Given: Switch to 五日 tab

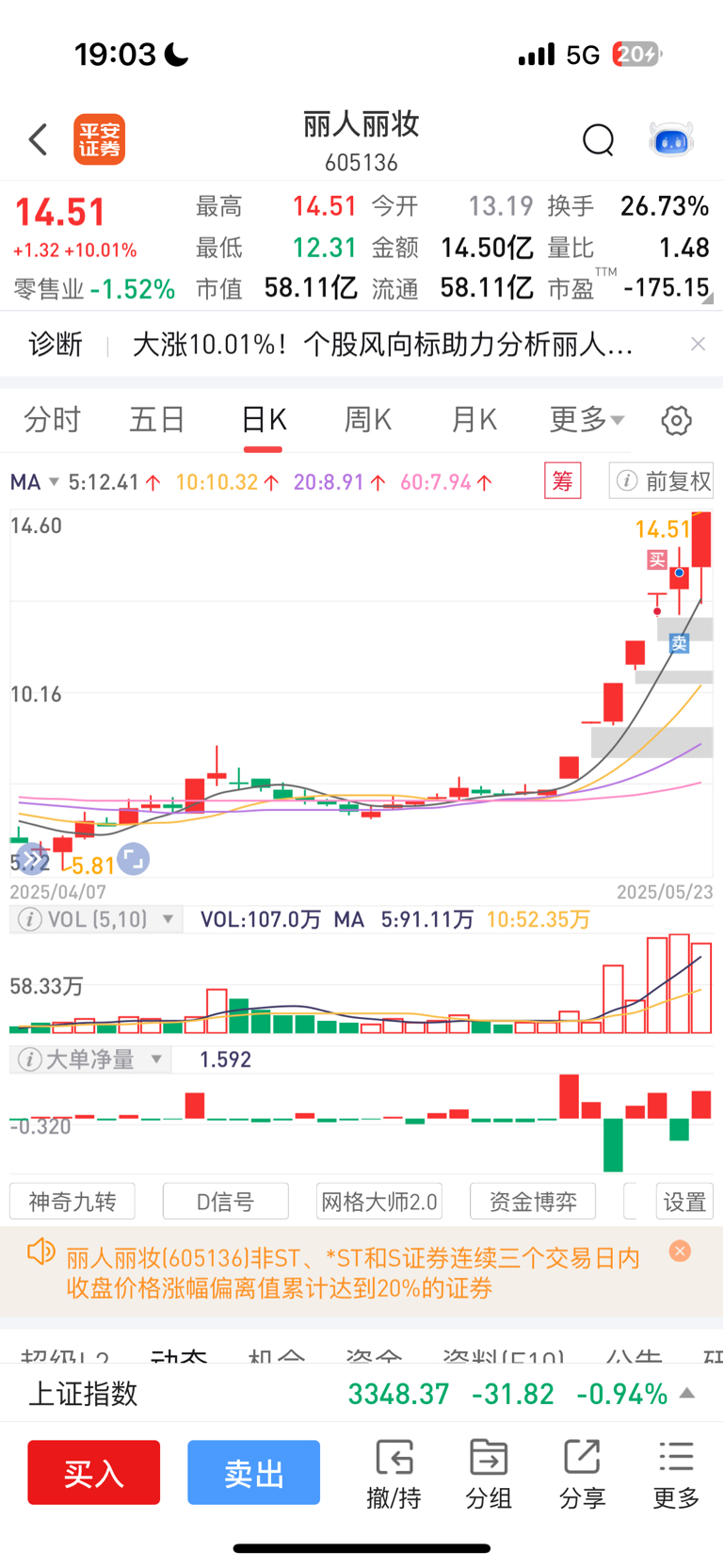Looking at the screenshot, I should coord(157,420).
